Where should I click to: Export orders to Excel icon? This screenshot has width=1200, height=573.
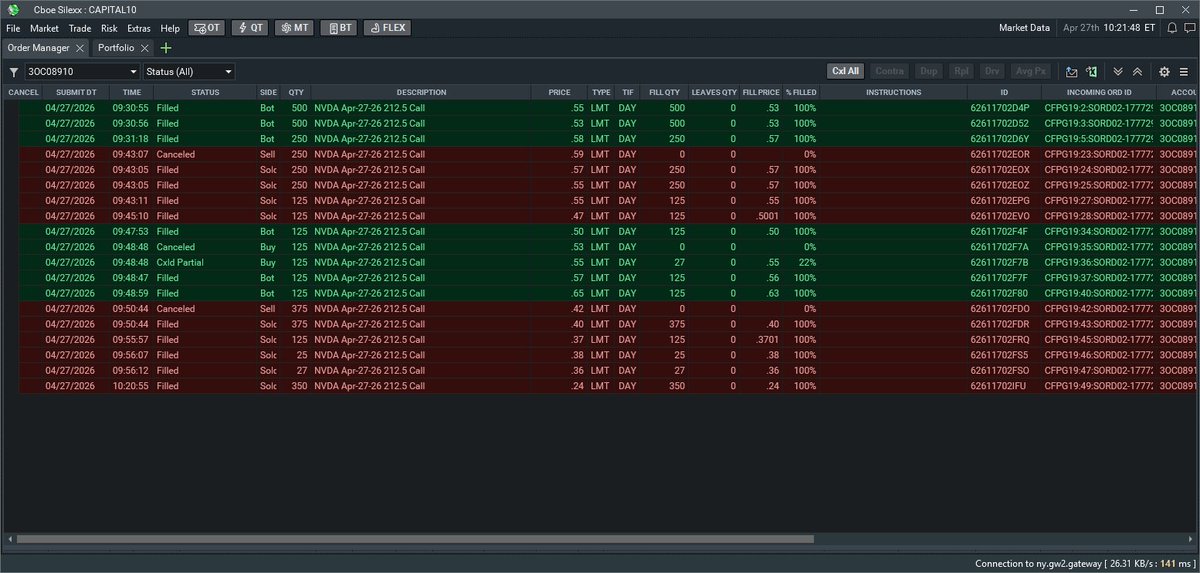(1092, 72)
